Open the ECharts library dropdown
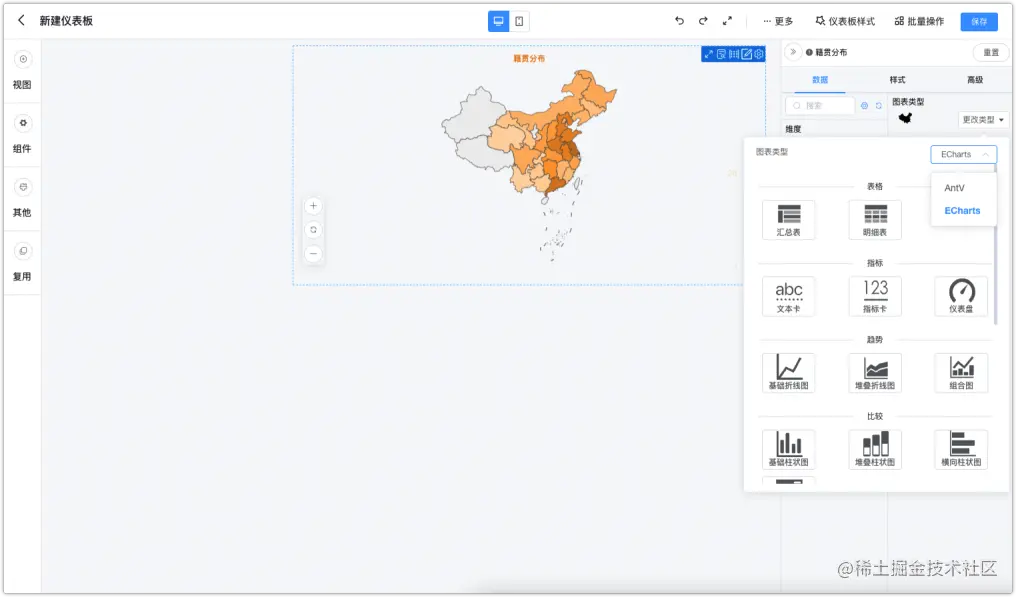The image size is (1016, 597). 964,154
